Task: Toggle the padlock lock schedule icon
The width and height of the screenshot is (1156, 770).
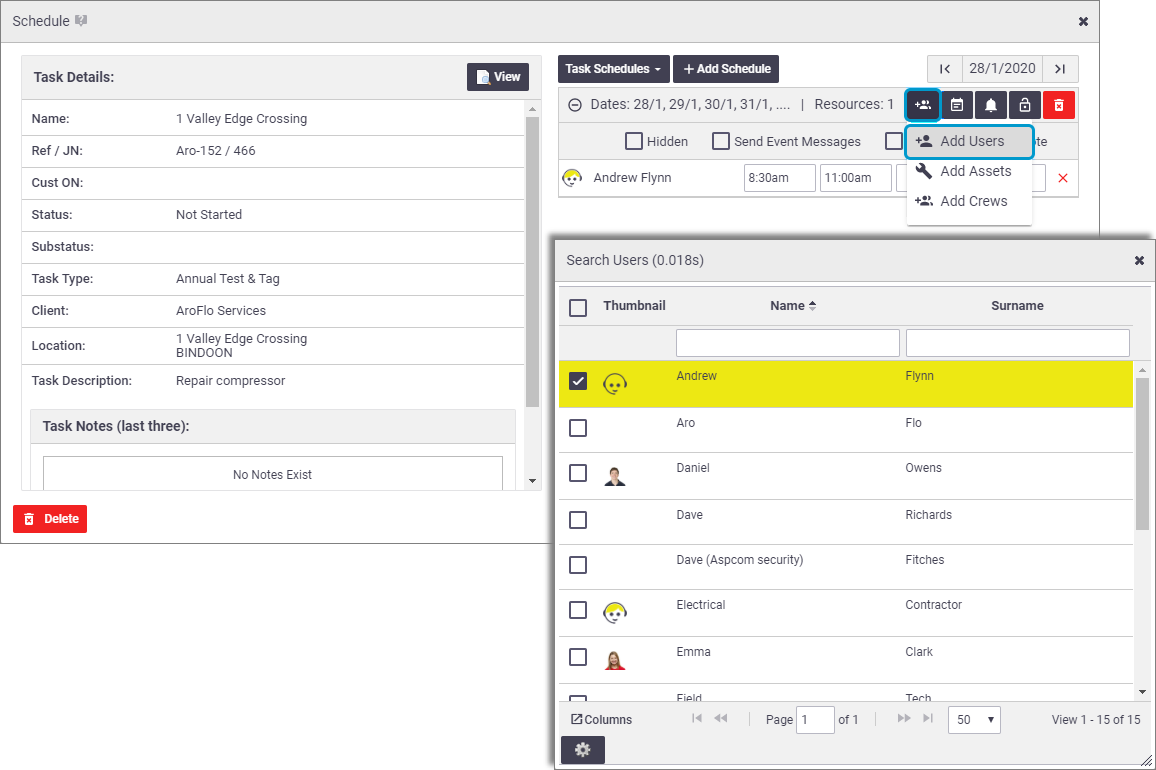Action: 1025,105
